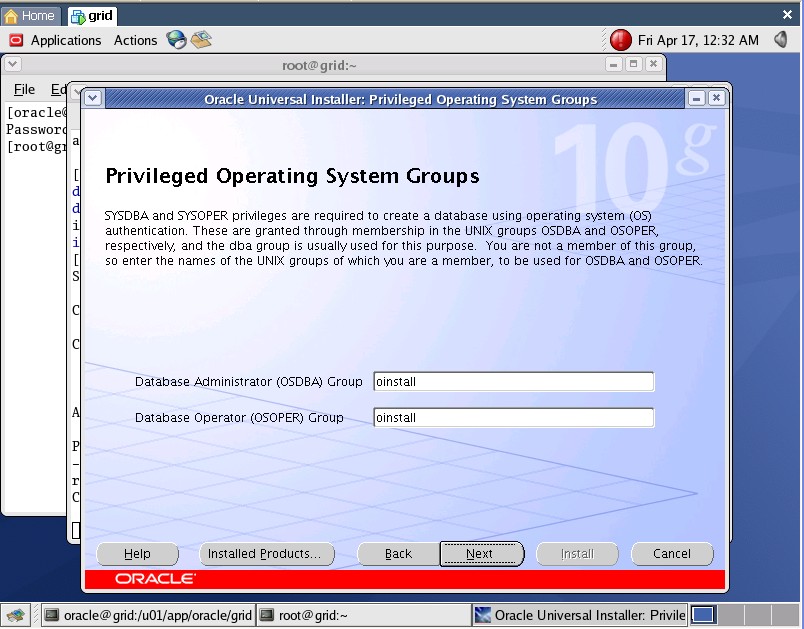Launch the web browser globe icon
The width and height of the screenshot is (804, 629).
click(177, 40)
